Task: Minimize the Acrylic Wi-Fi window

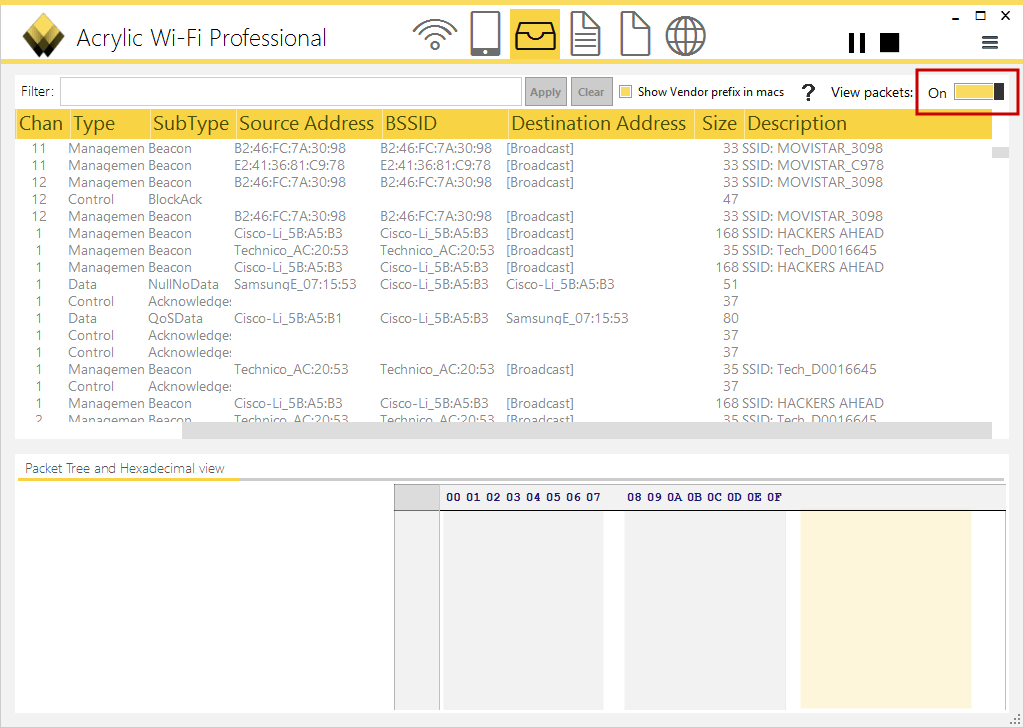Action: [x=956, y=17]
